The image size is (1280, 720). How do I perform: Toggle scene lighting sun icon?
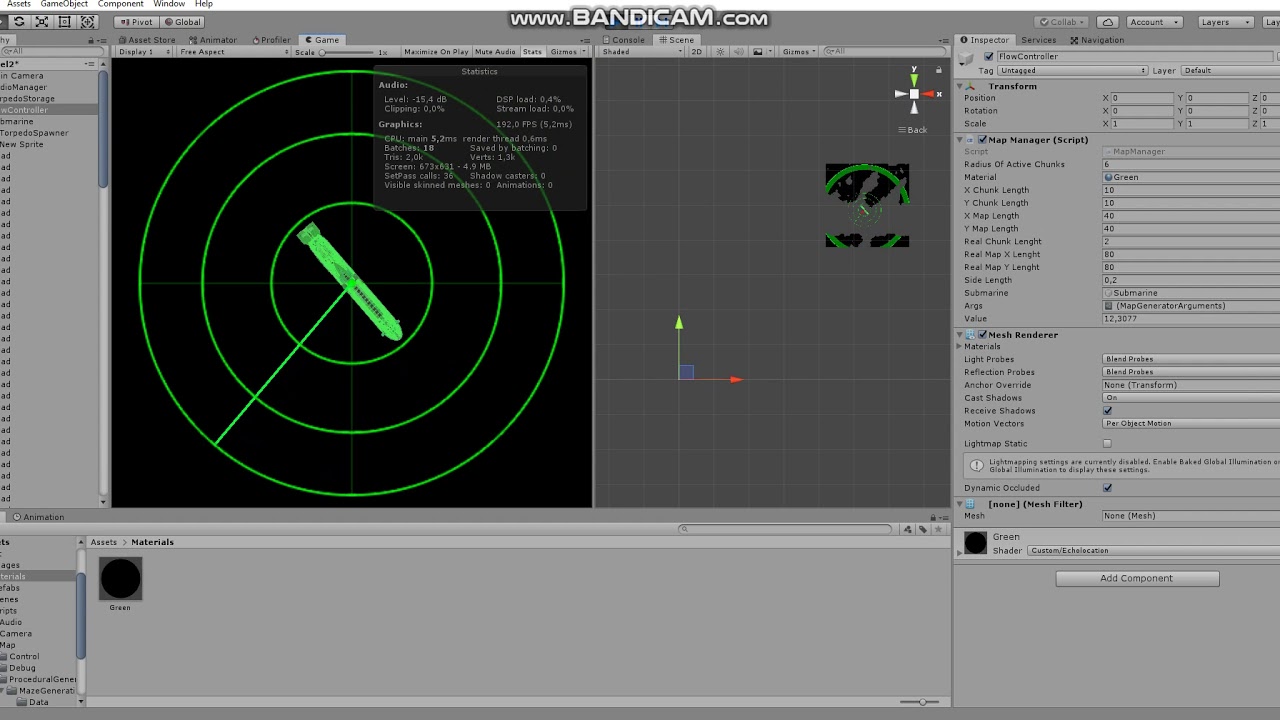tap(718, 52)
